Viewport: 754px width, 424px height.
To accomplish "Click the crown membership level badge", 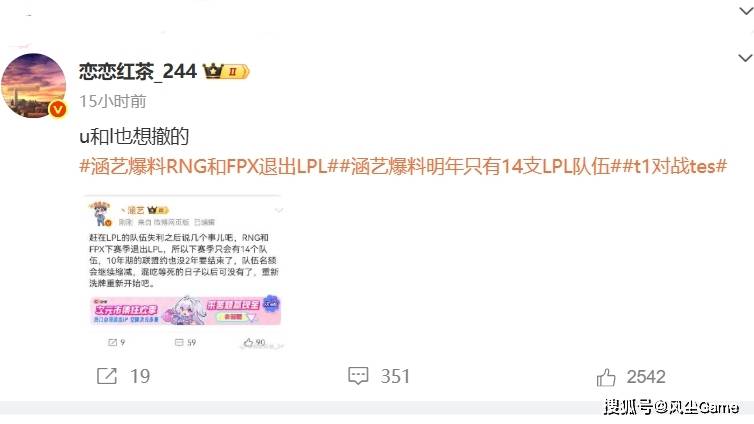I will [x=226, y=72].
